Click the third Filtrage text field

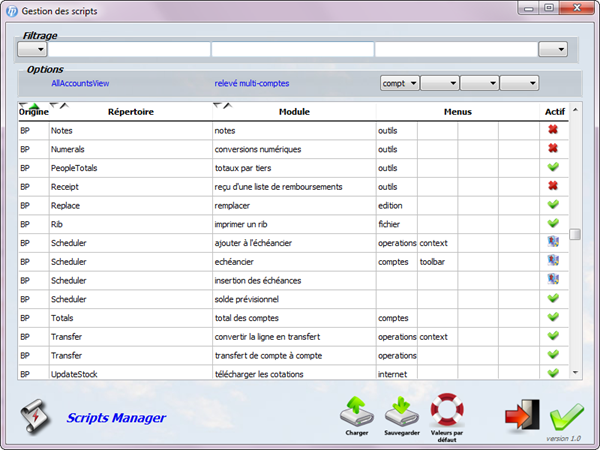456,49
